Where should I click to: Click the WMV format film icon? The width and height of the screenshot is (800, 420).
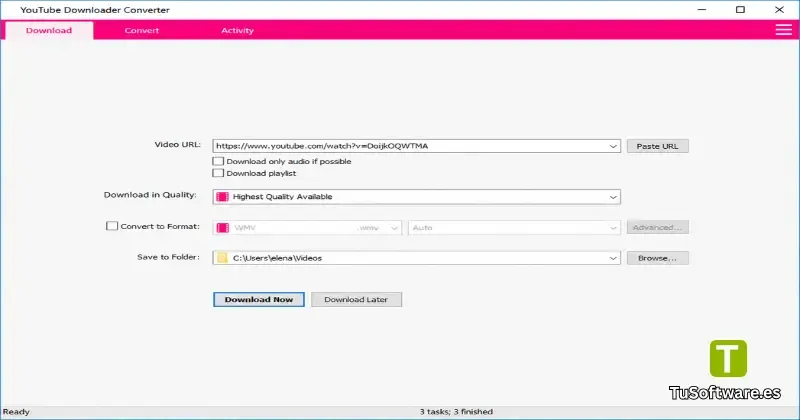[222, 228]
